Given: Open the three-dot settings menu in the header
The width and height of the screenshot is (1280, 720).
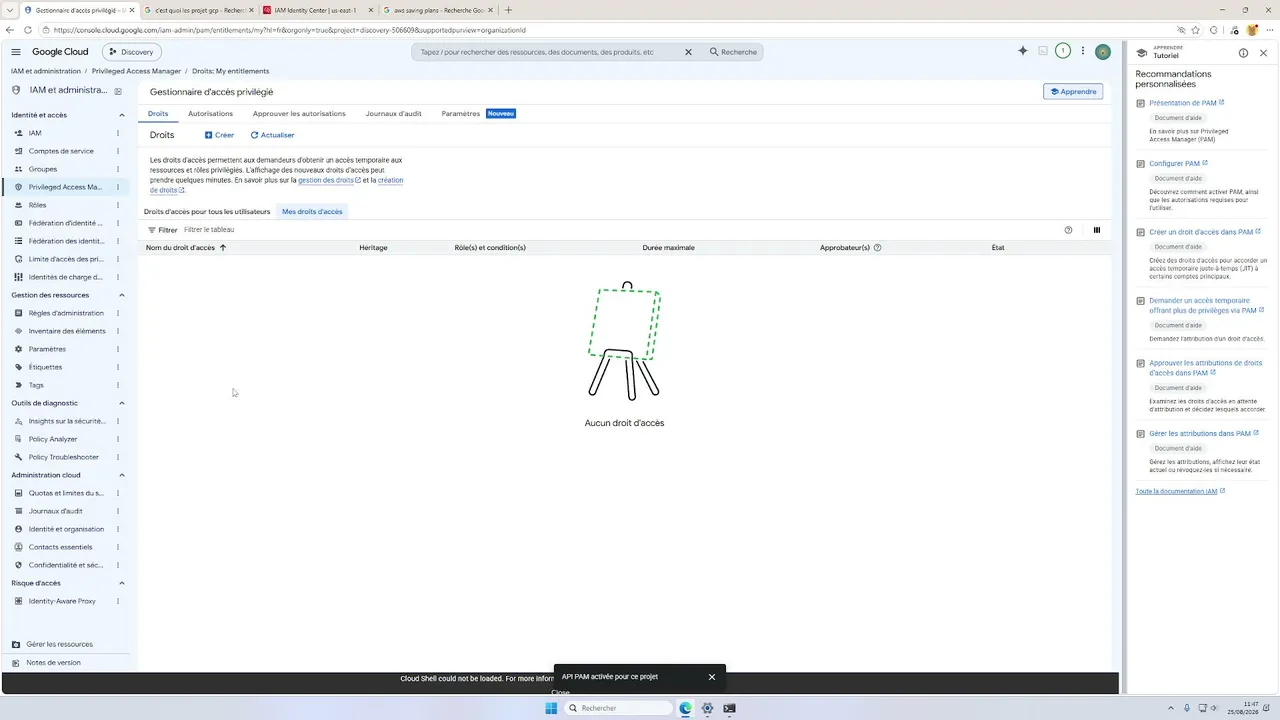Looking at the screenshot, I should click(1083, 51).
